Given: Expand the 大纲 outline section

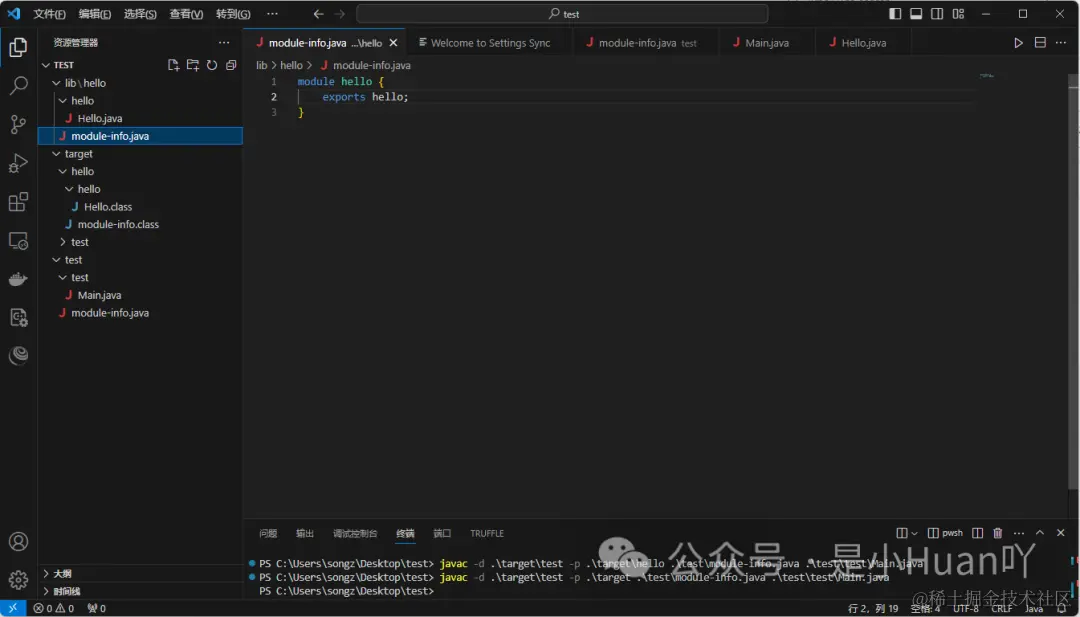Looking at the screenshot, I should pyautogui.click(x=140, y=574).
